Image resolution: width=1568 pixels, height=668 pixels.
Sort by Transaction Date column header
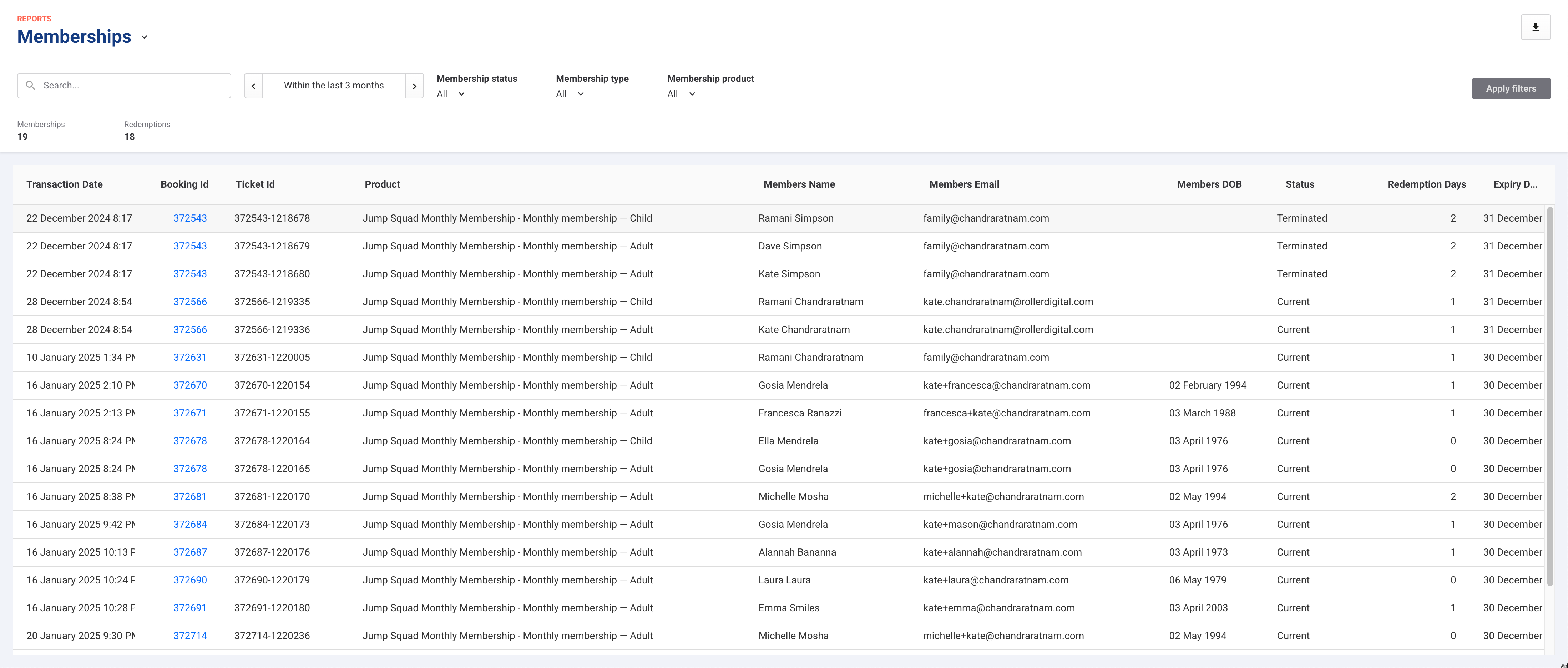65,184
